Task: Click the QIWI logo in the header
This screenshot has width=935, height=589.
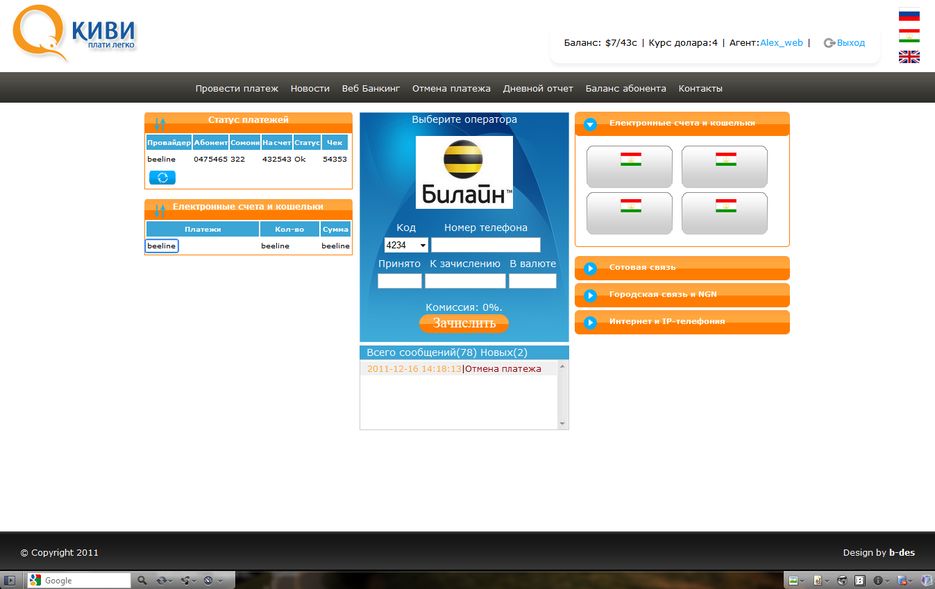Action: 74,33
